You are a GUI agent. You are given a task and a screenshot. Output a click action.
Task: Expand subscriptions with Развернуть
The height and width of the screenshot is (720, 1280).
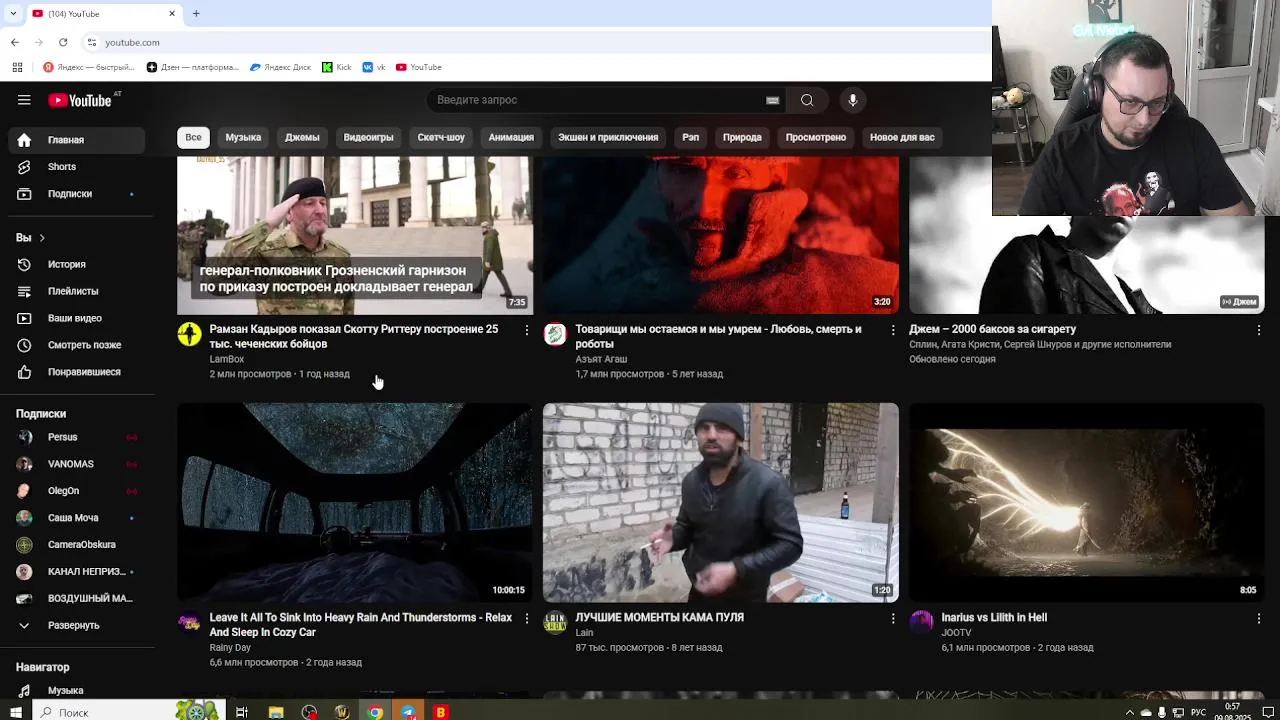click(77, 625)
